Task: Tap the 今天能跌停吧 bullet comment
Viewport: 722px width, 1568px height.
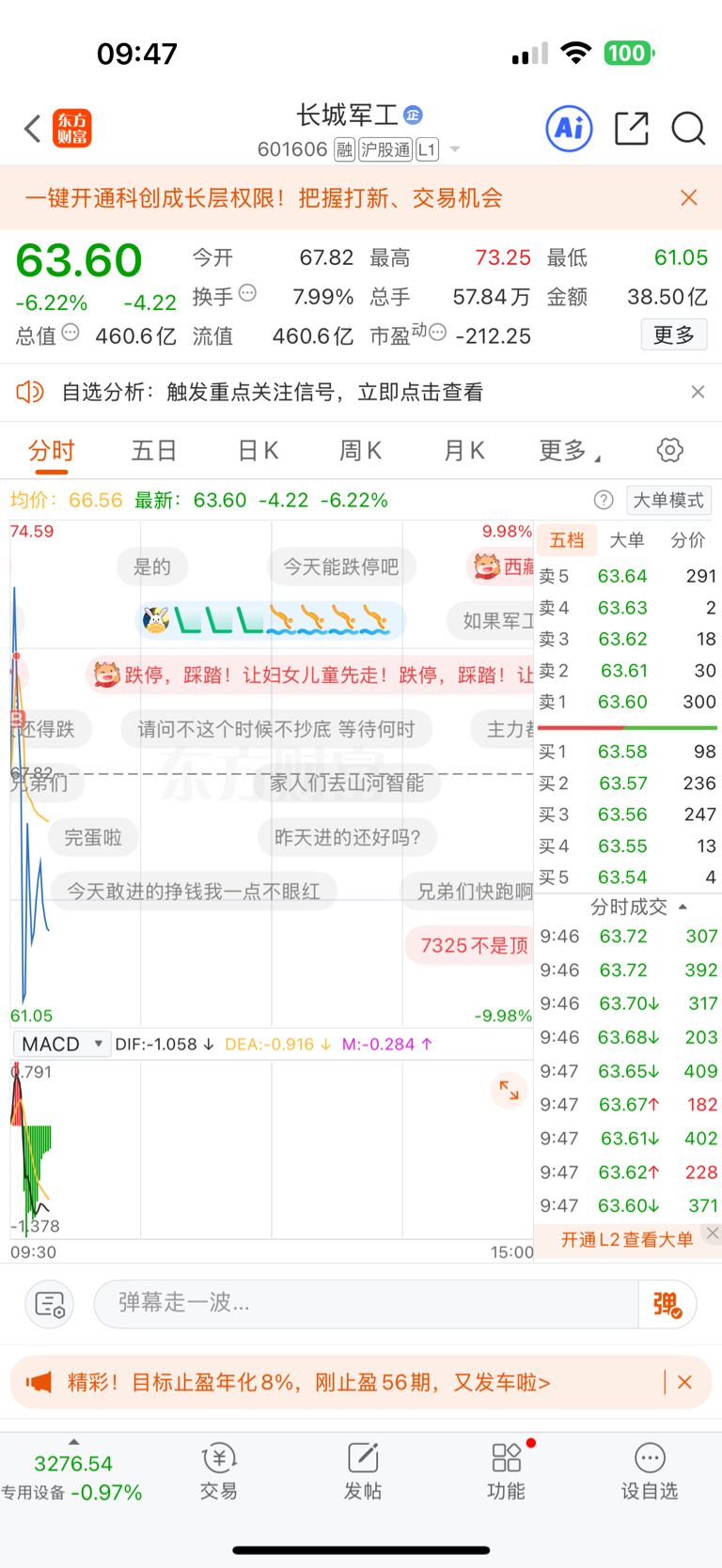Action: (341, 567)
